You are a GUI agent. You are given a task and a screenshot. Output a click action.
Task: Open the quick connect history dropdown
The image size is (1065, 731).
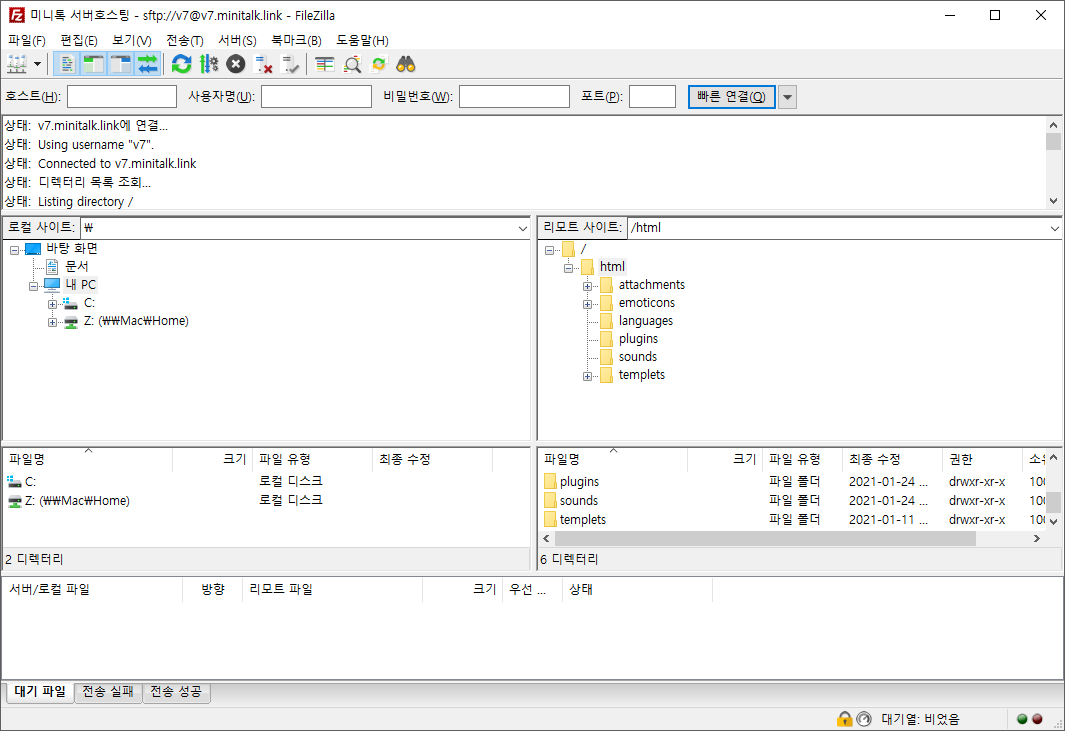[787, 96]
